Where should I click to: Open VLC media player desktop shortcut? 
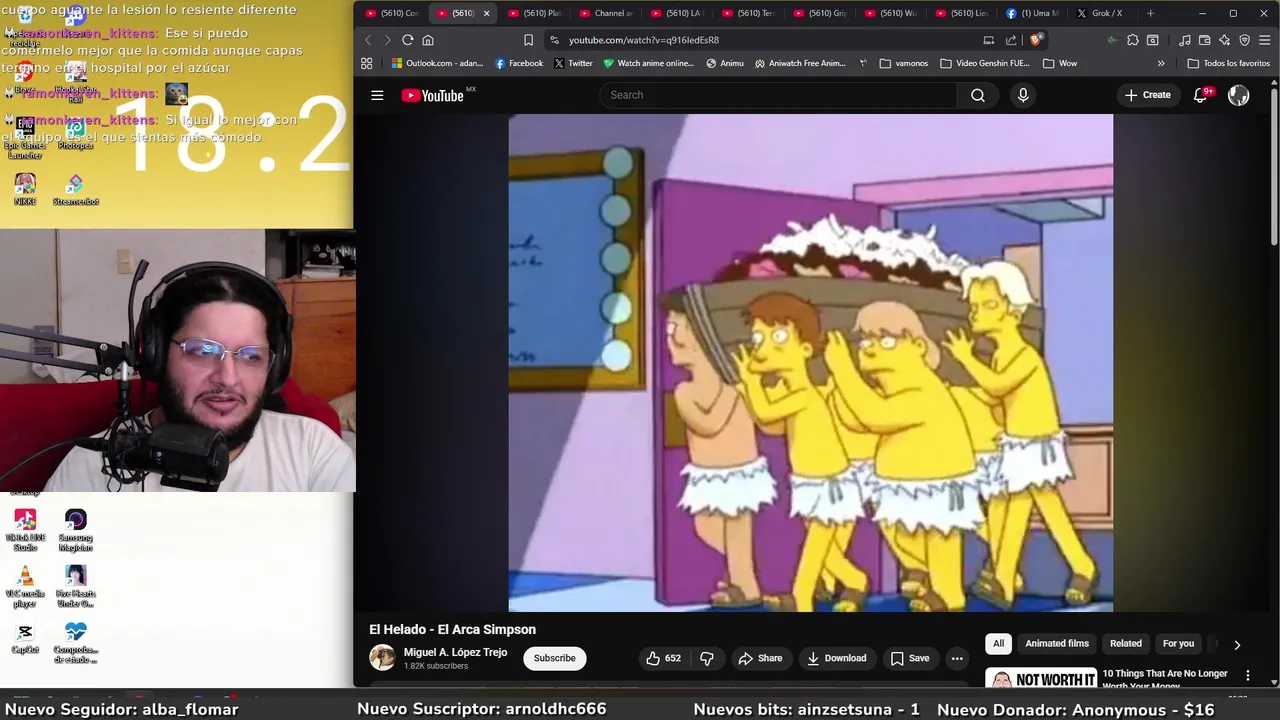25,586
